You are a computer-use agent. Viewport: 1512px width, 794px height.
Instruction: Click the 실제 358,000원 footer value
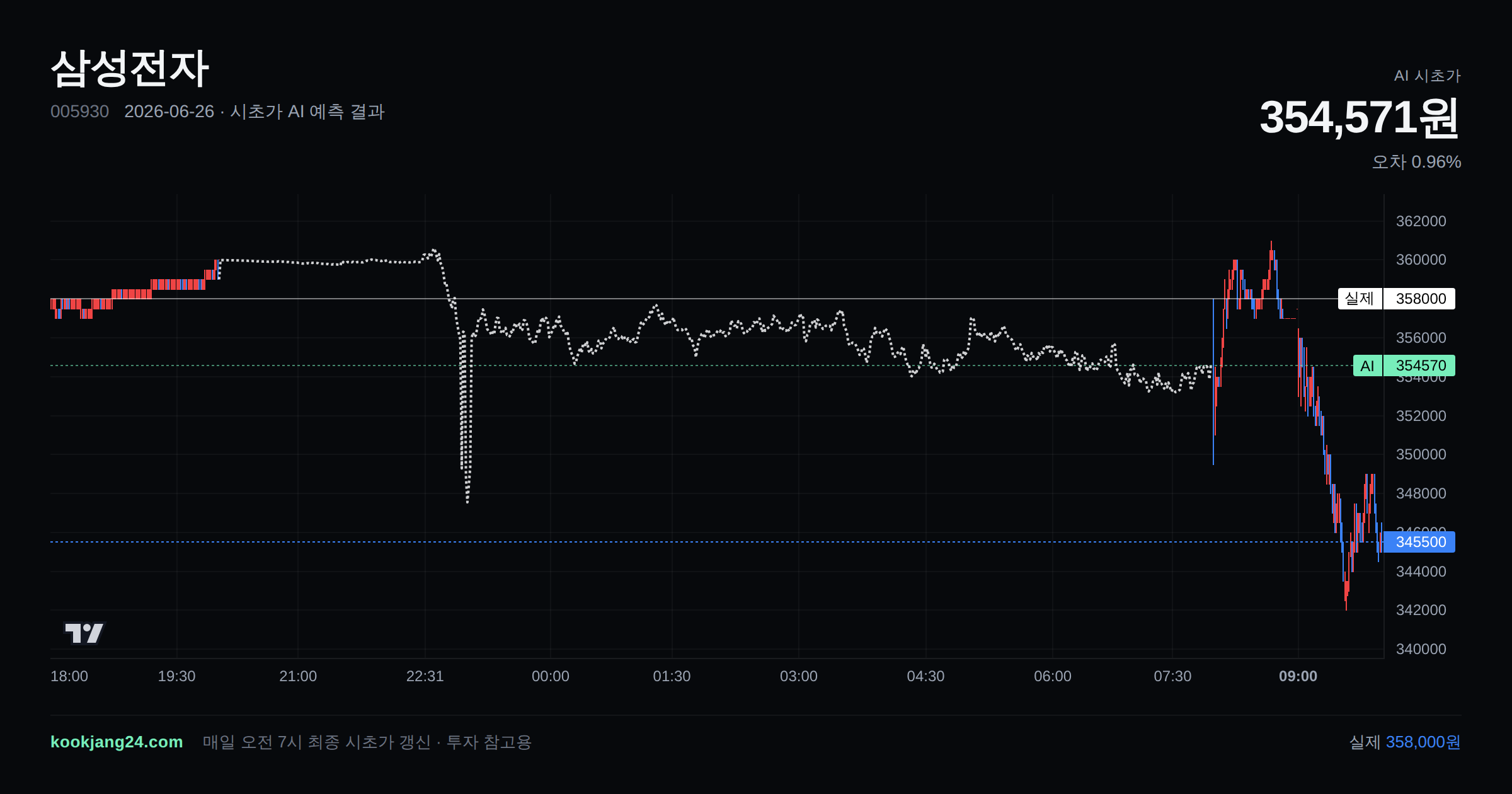pyautogui.click(x=1405, y=742)
